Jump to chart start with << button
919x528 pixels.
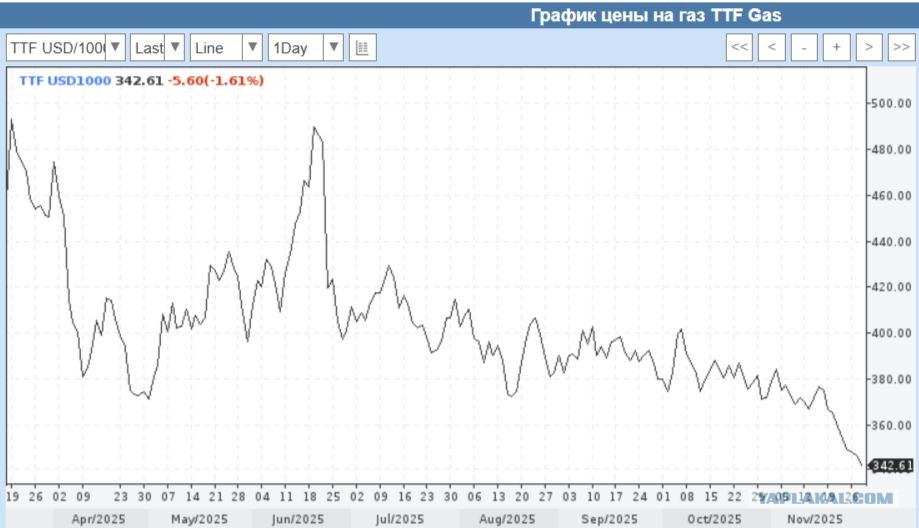pos(739,47)
